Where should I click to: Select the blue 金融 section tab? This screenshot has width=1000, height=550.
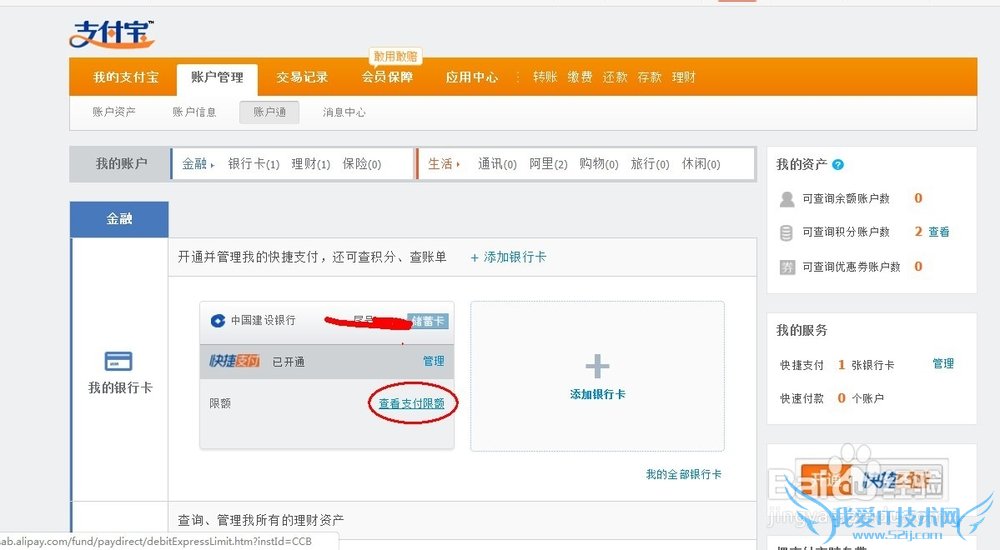(x=119, y=219)
